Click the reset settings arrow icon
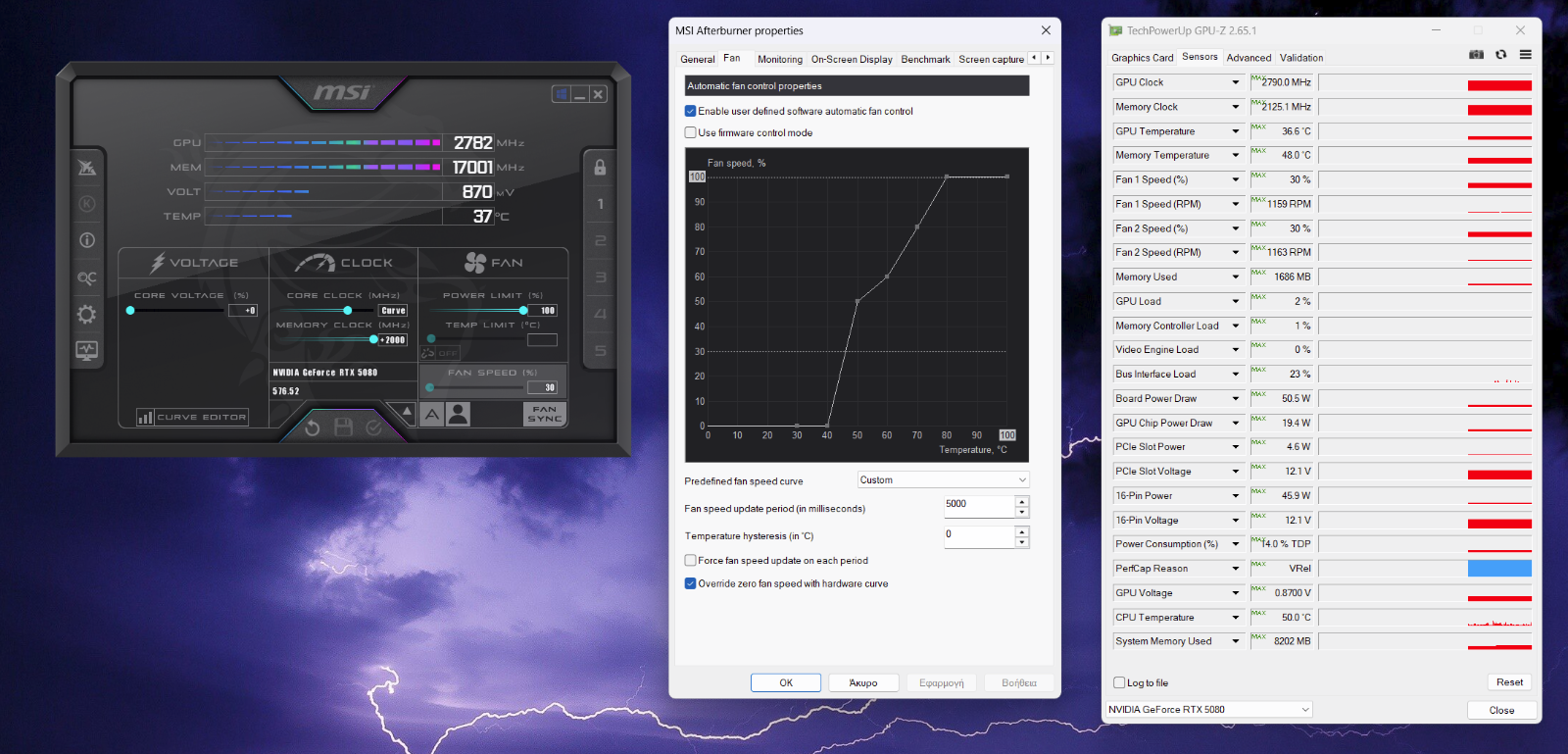 pyautogui.click(x=312, y=427)
